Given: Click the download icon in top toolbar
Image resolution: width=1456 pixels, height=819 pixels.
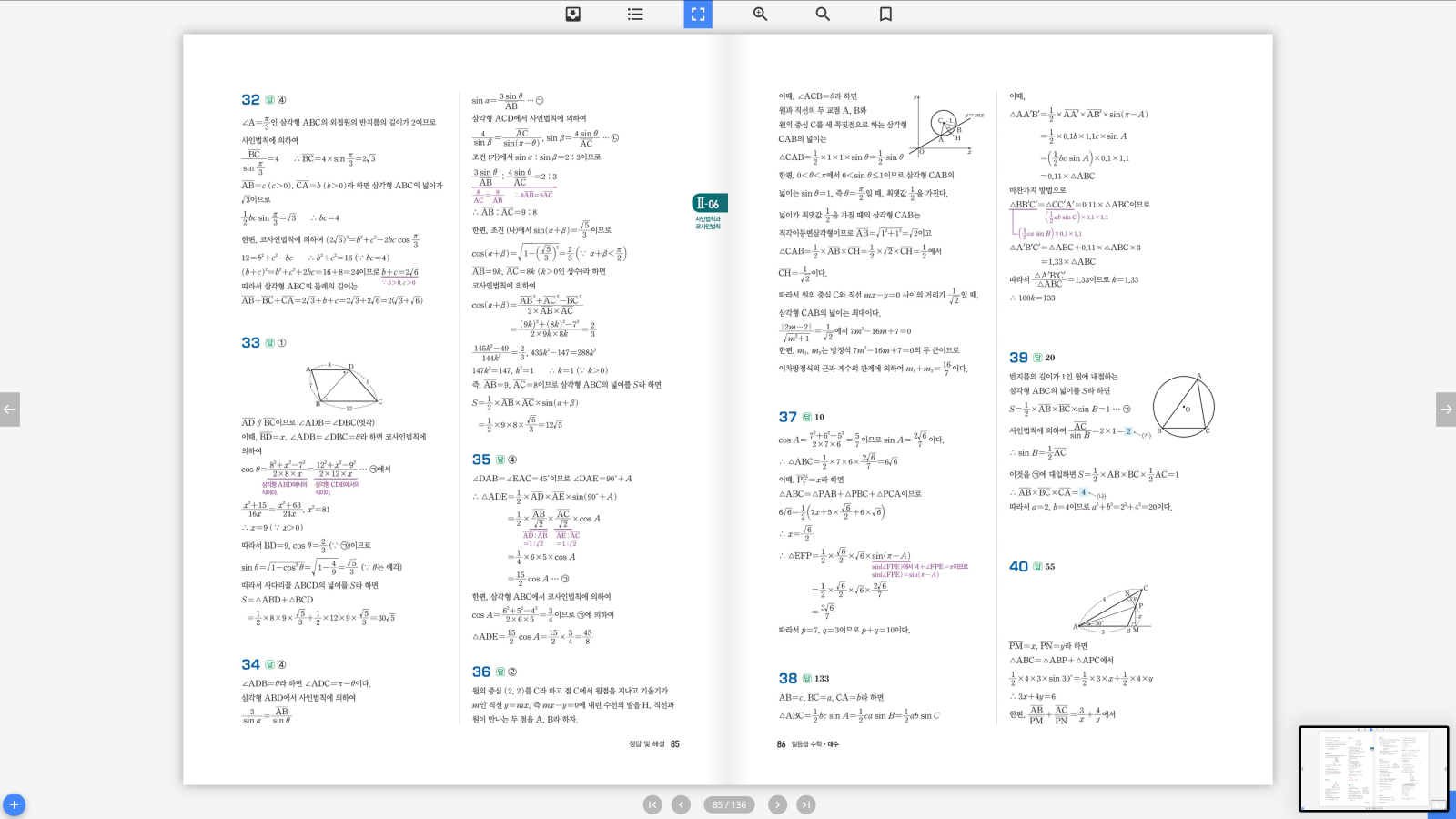Looking at the screenshot, I should pyautogui.click(x=572, y=15).
